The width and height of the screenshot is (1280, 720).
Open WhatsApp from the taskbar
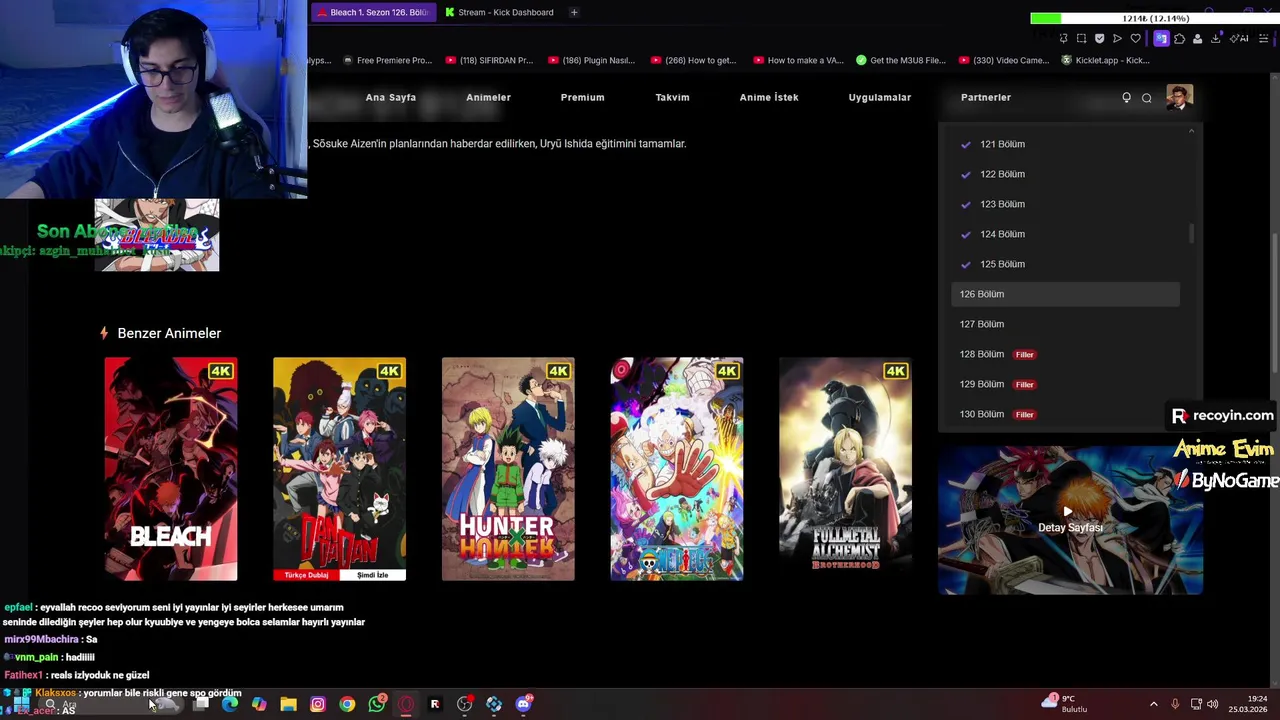pos(377,704)
